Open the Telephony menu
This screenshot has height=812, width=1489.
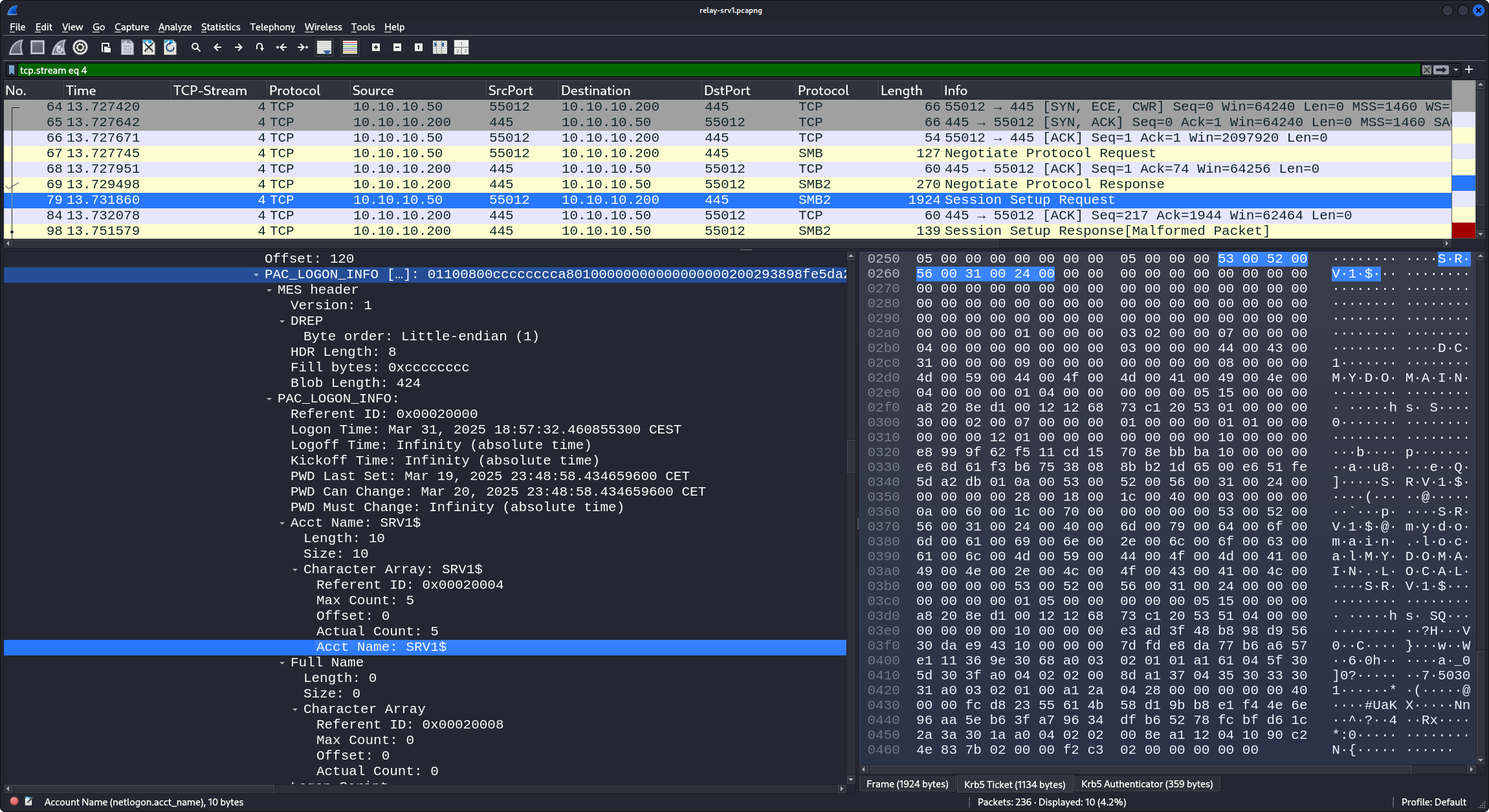272,27
